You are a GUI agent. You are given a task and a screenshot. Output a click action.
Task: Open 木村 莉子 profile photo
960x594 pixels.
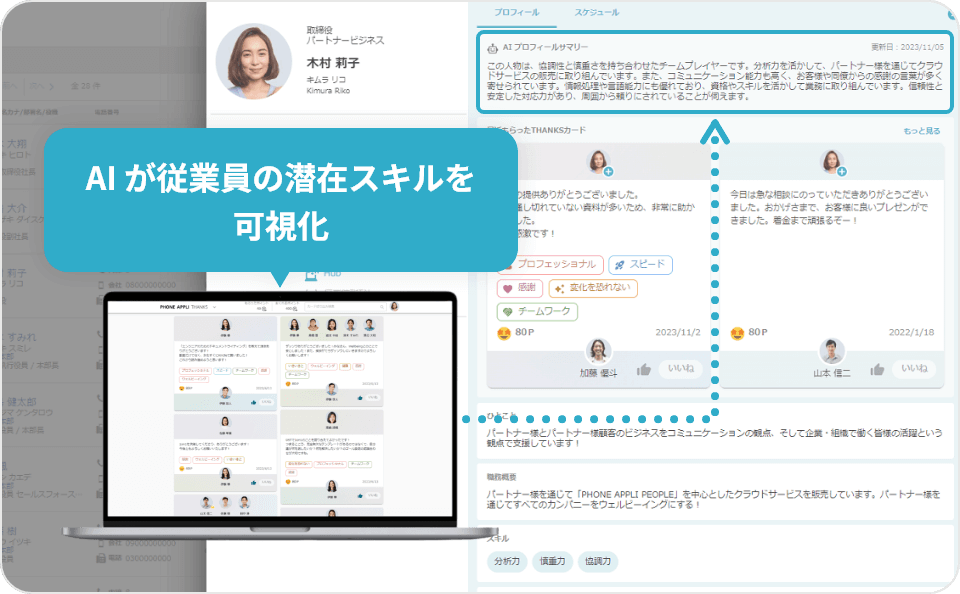(254, 60)
